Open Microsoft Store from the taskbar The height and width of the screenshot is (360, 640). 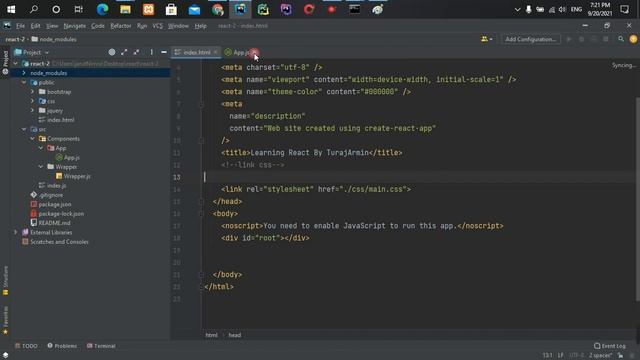tap(171, 9)
